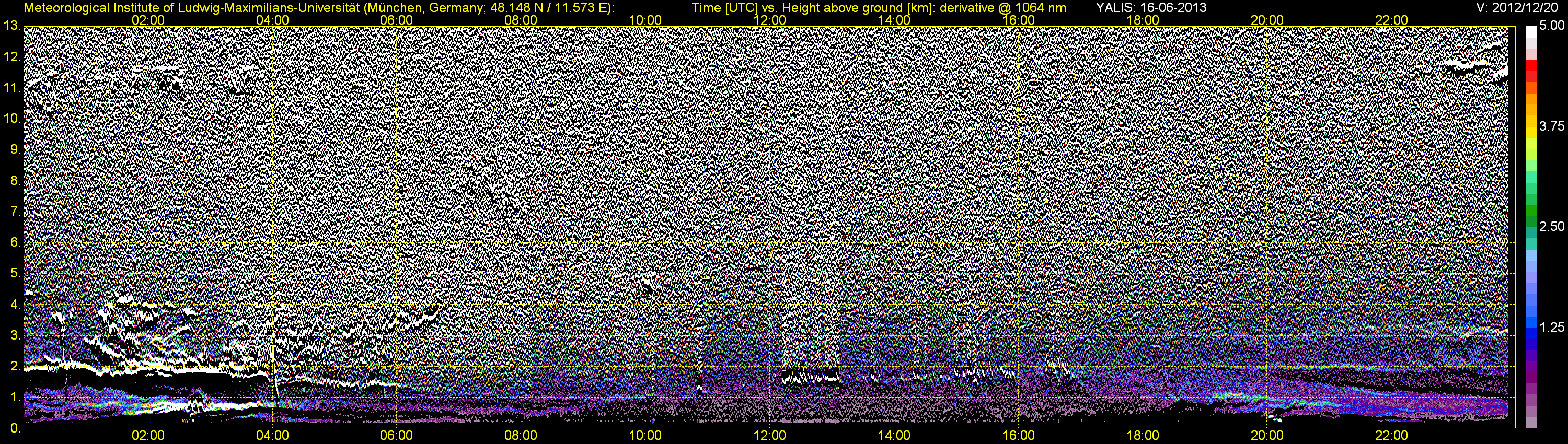
Task: Click the height axis label 8
Action: pyautogui.click(x=15, y=181)
